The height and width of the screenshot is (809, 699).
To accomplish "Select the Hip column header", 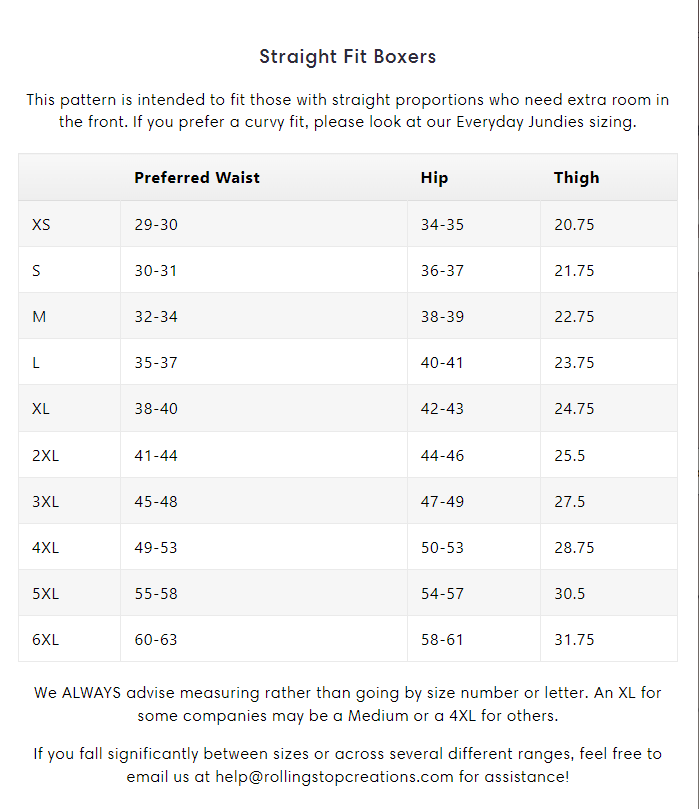I will coord(434,177).
